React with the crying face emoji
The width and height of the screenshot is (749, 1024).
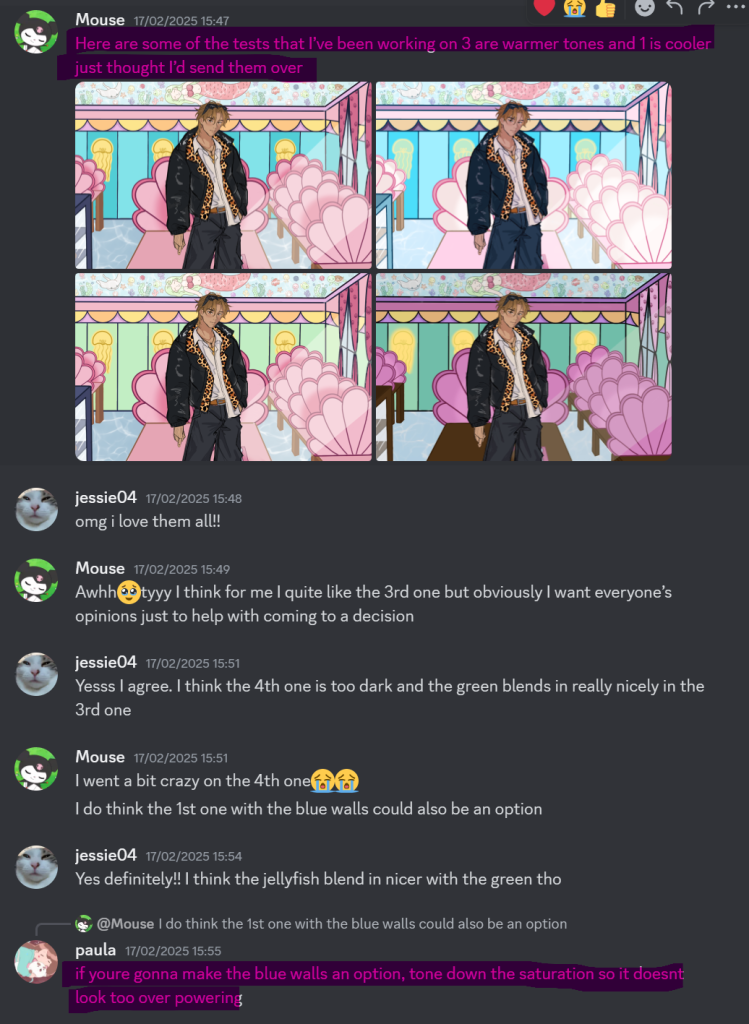click(575, 7)
